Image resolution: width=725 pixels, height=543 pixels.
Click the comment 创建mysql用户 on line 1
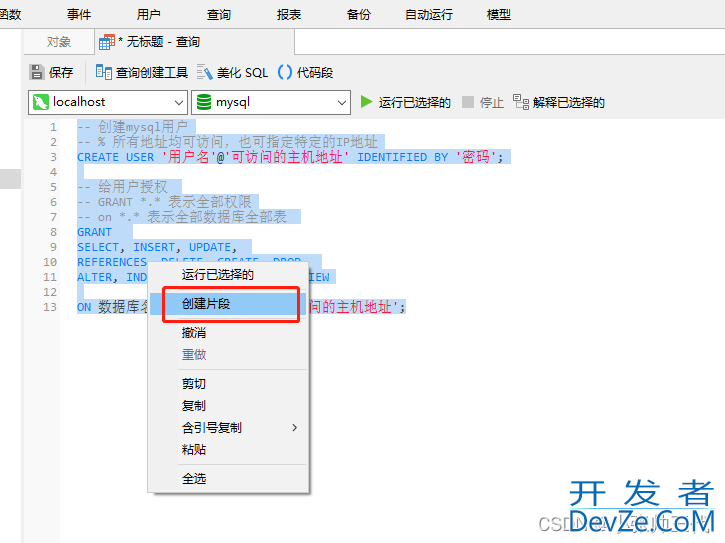click(x=142, y=127)
